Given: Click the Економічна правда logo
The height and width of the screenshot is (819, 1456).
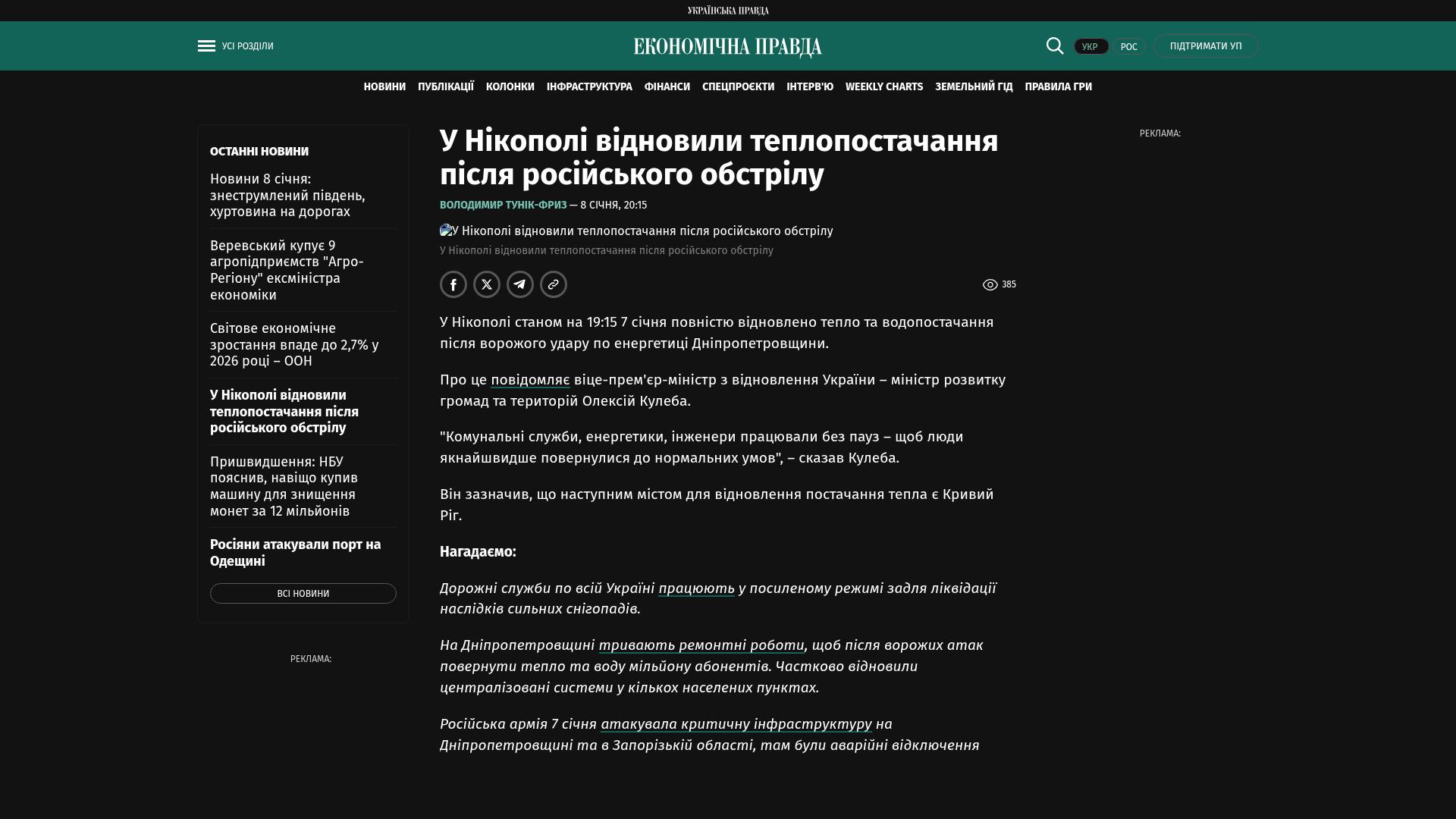Looking at the screenshot, I should click(x=727, y=47).
